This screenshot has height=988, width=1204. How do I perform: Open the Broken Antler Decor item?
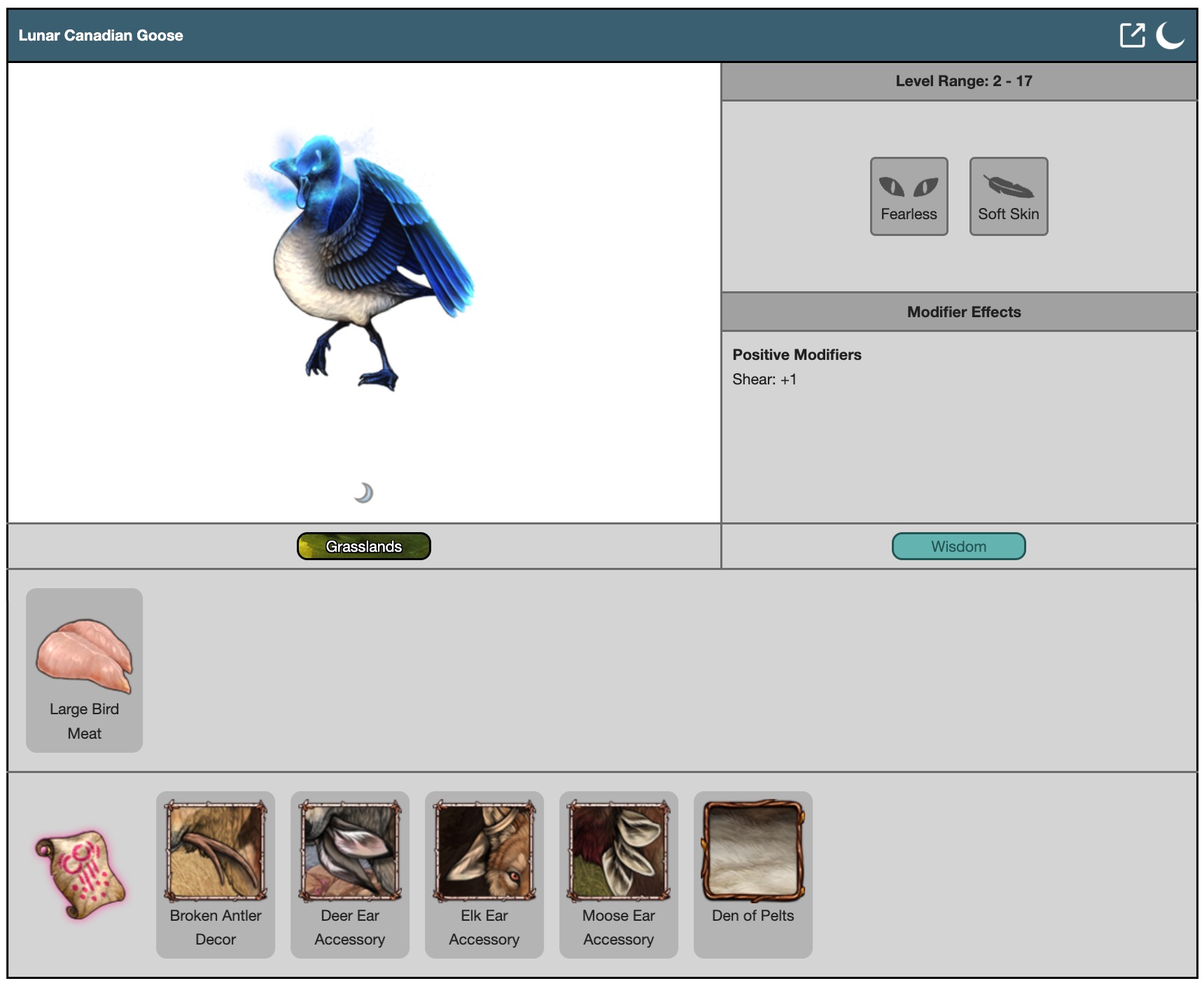point(216,874)
